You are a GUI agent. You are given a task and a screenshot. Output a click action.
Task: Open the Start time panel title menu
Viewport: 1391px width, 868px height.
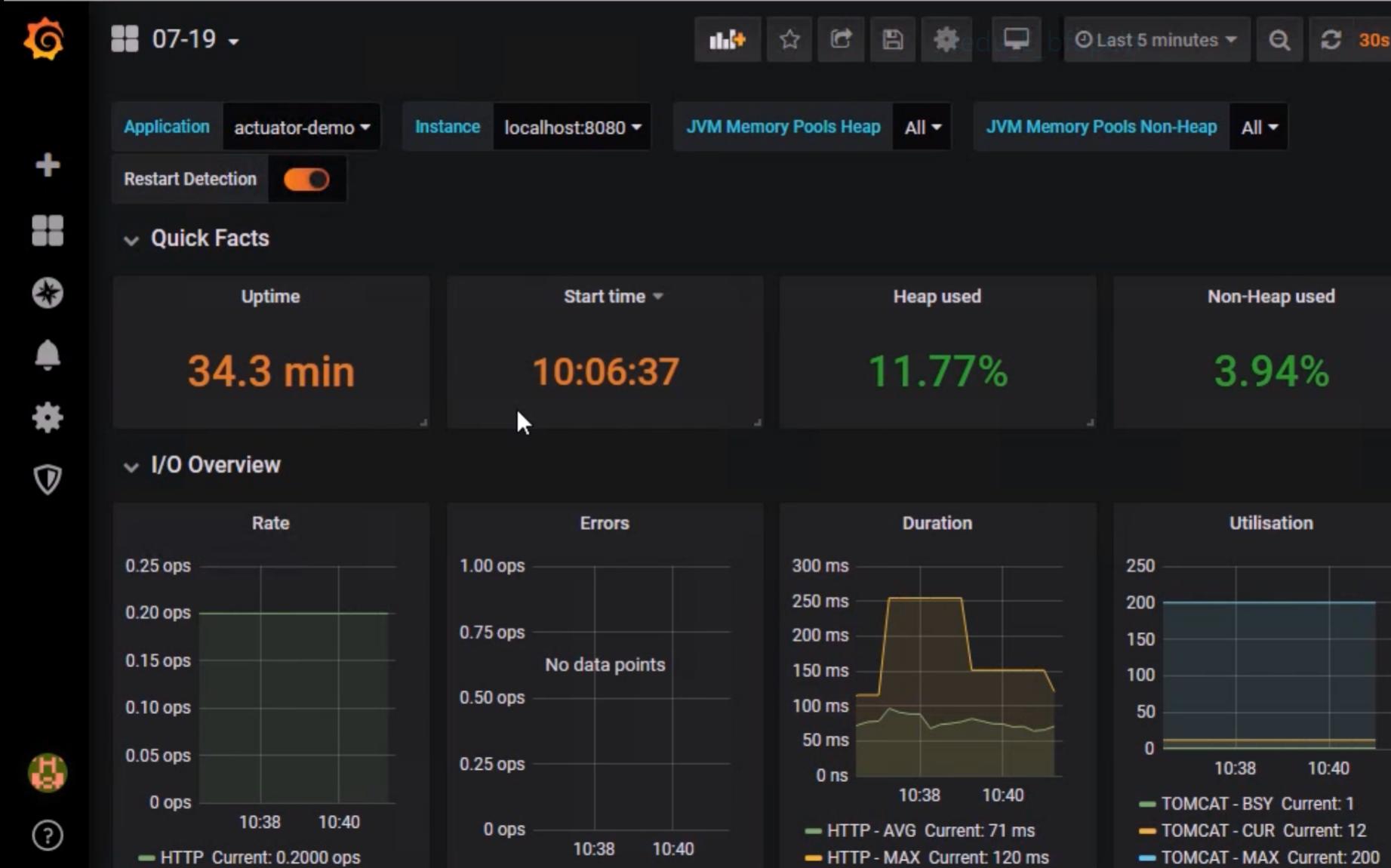tap(613, 297)
